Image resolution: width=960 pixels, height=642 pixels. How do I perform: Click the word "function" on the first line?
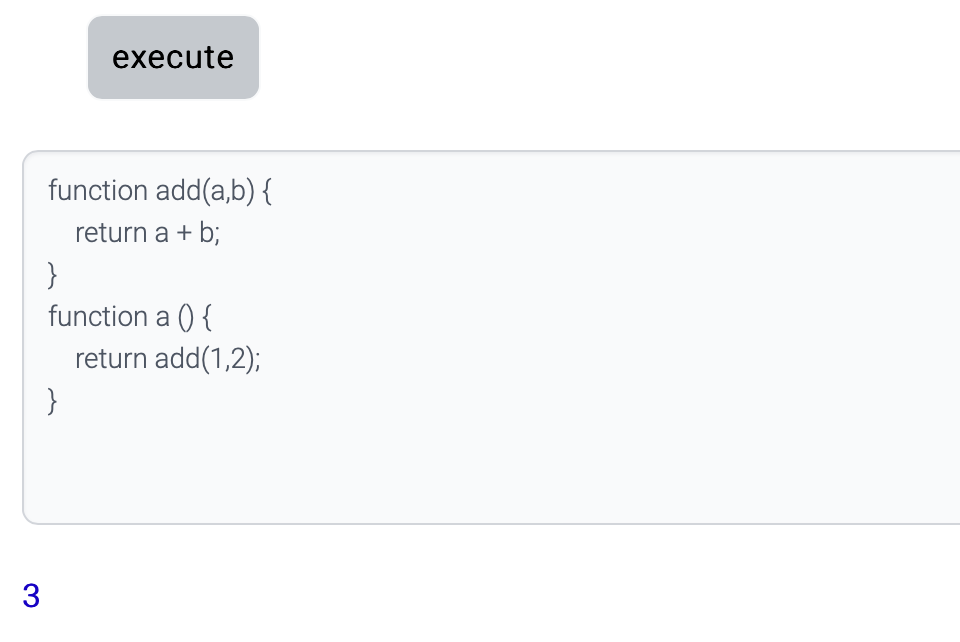pos(97,190)
